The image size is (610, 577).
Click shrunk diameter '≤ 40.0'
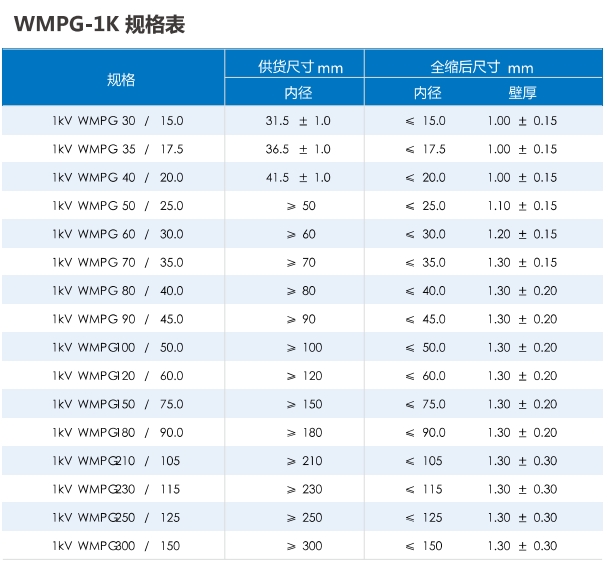[x=425, y=291]
